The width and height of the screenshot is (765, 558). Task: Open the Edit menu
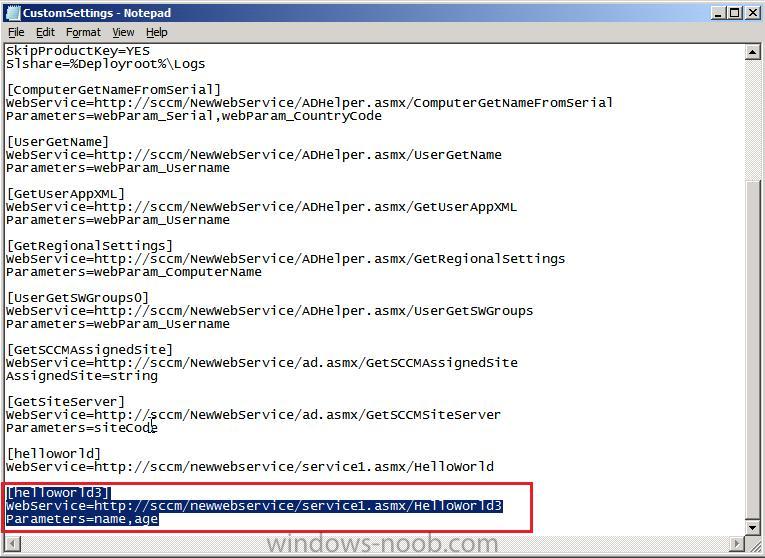[x=45, y=32]
